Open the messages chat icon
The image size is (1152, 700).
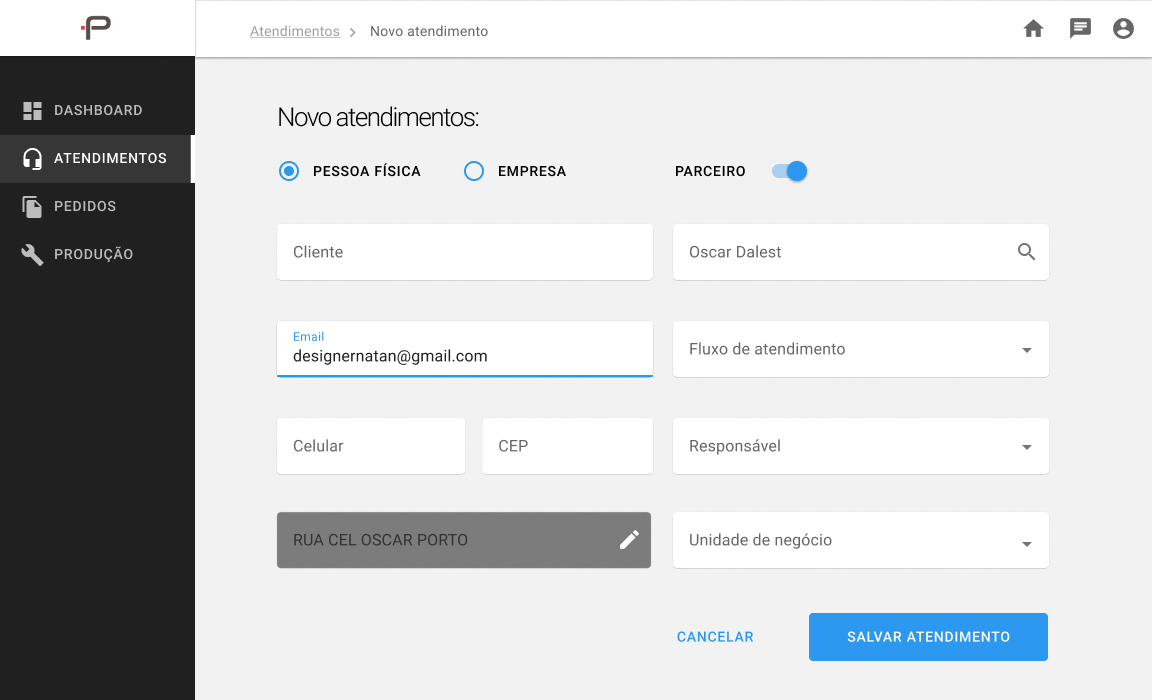point(1079,29)
